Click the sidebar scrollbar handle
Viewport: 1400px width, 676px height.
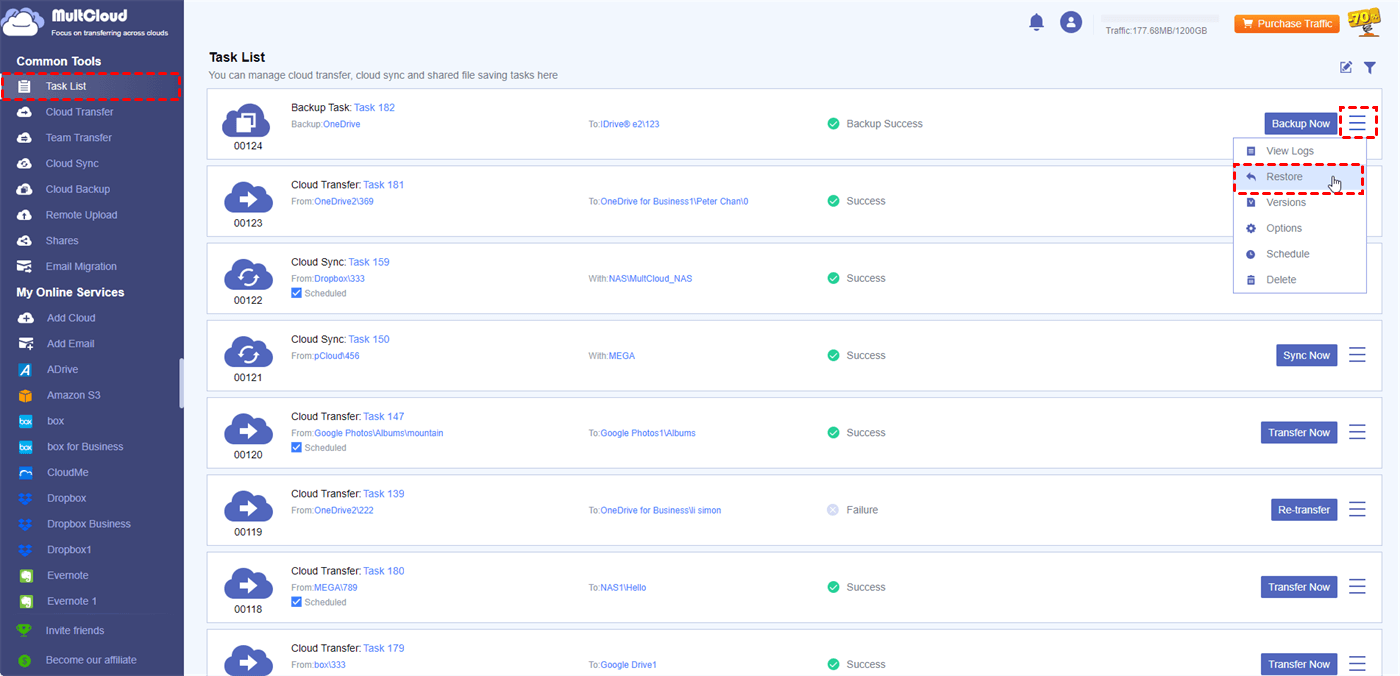(181, 383)
